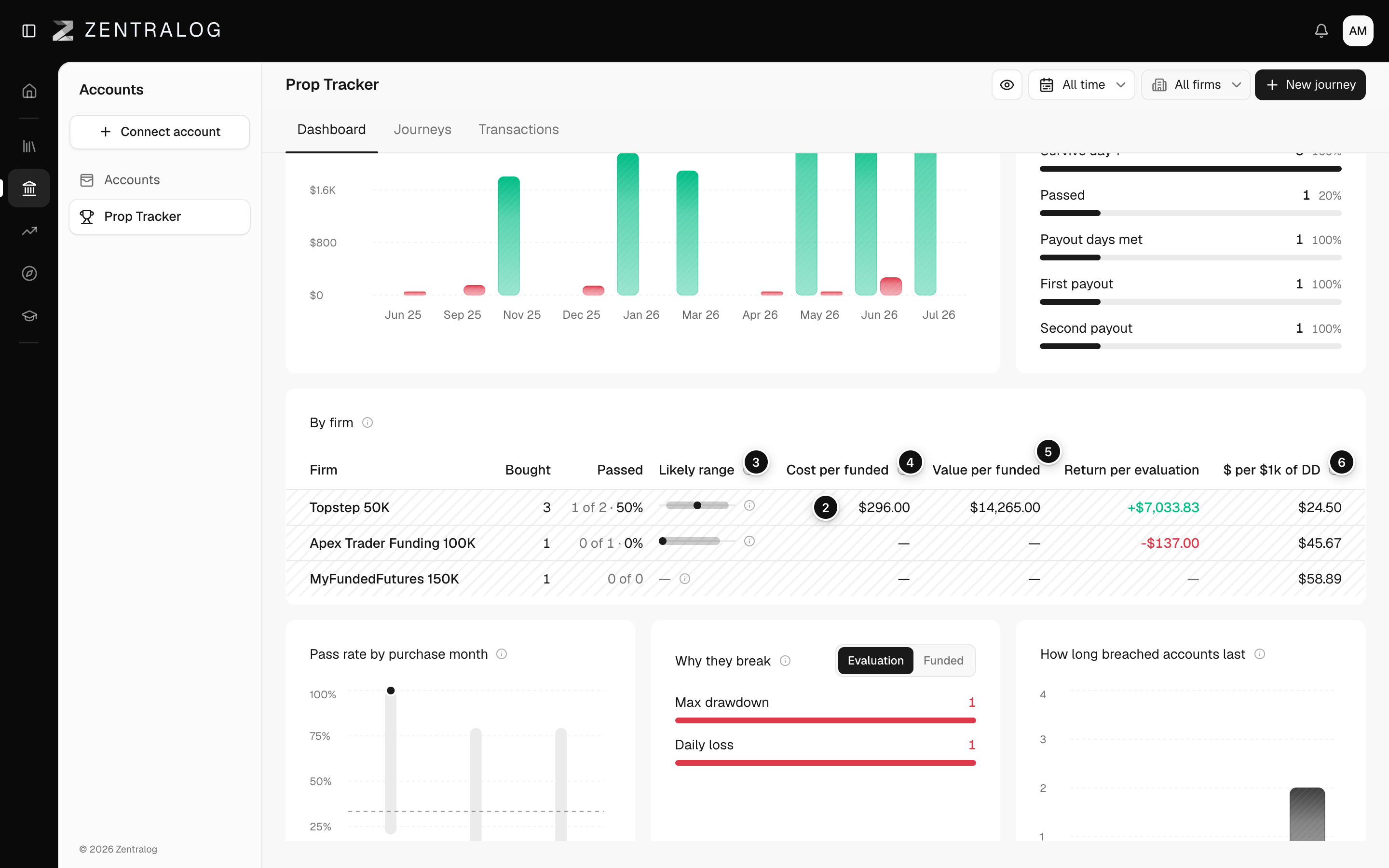Open the Apex Trader Funding 100K row
1389x868 pixels.
tap(825, 543)
